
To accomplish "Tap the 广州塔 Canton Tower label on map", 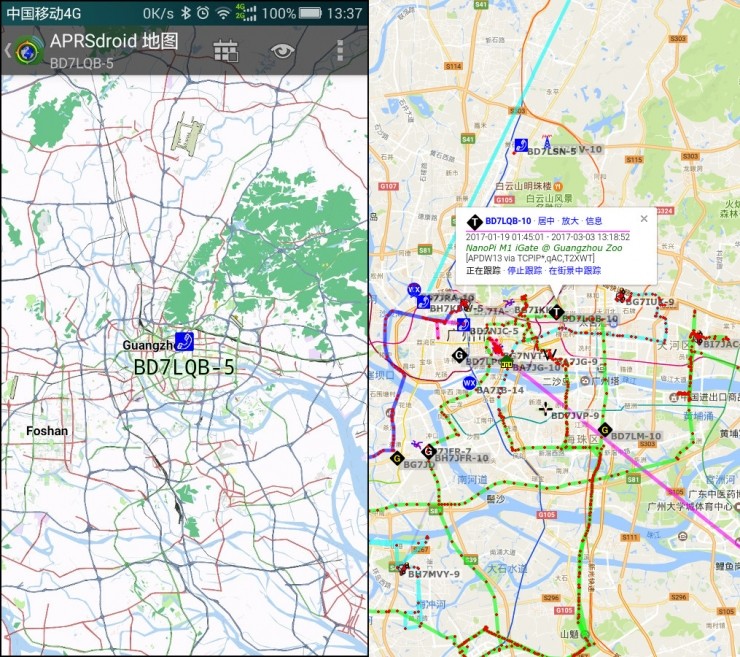I will (x=605, y=380).
